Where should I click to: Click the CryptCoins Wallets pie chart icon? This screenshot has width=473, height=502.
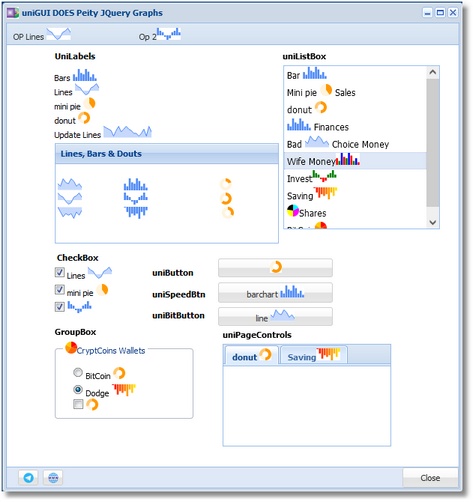pos(71,348)
